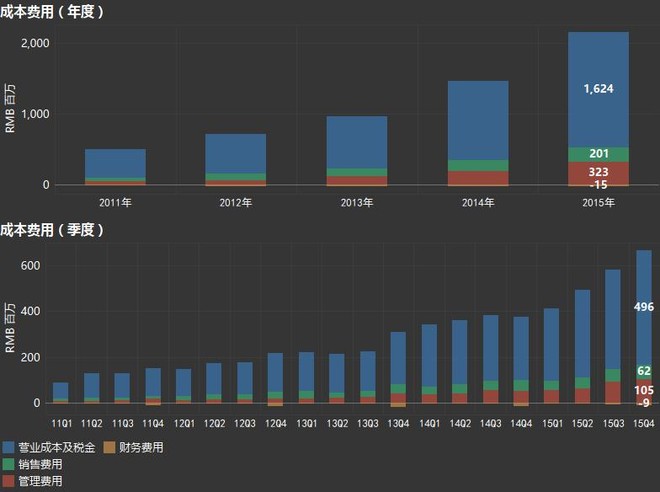Select the 13Q1 quarterly bar

[306, 378]
